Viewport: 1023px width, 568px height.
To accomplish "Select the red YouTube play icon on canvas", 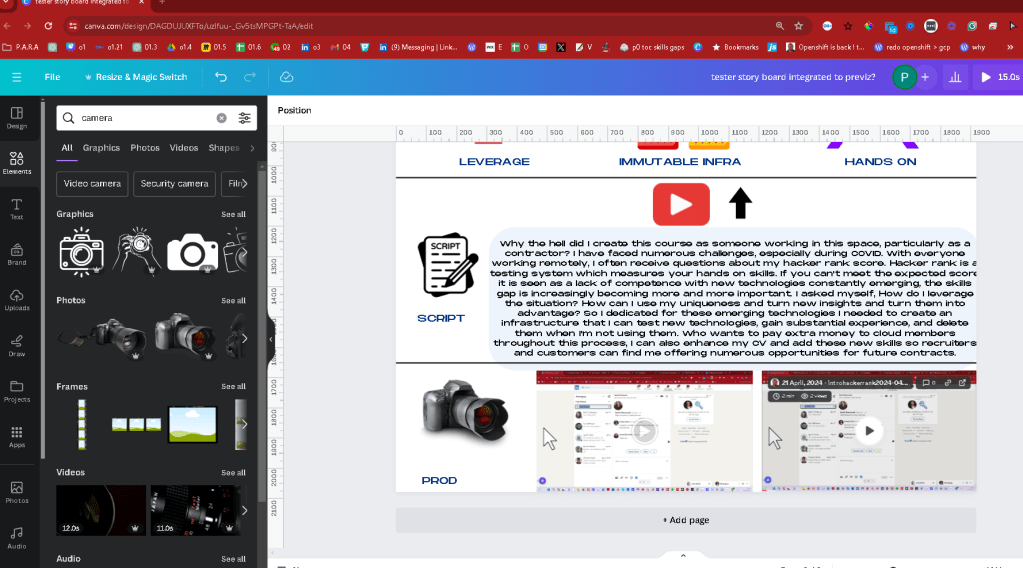I will (x=681, y=204).
